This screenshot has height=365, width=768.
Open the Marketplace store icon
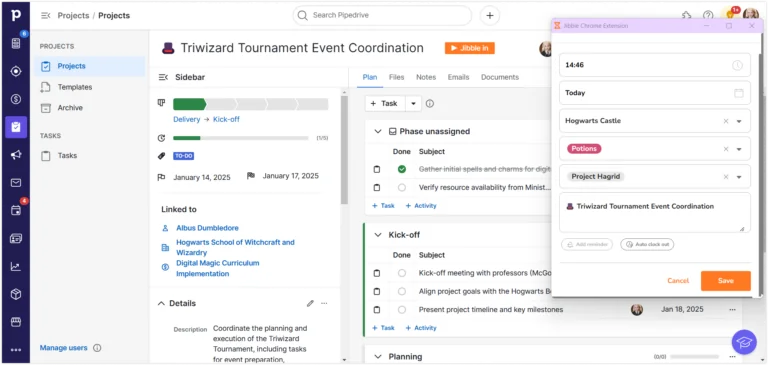tap(16, 322)
